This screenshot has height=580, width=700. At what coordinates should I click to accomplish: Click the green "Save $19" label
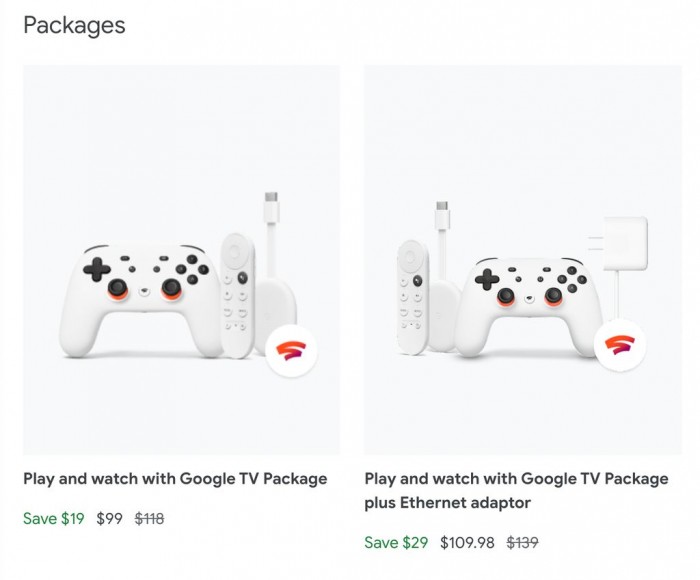pyautogui.click(x=54, y=519)
